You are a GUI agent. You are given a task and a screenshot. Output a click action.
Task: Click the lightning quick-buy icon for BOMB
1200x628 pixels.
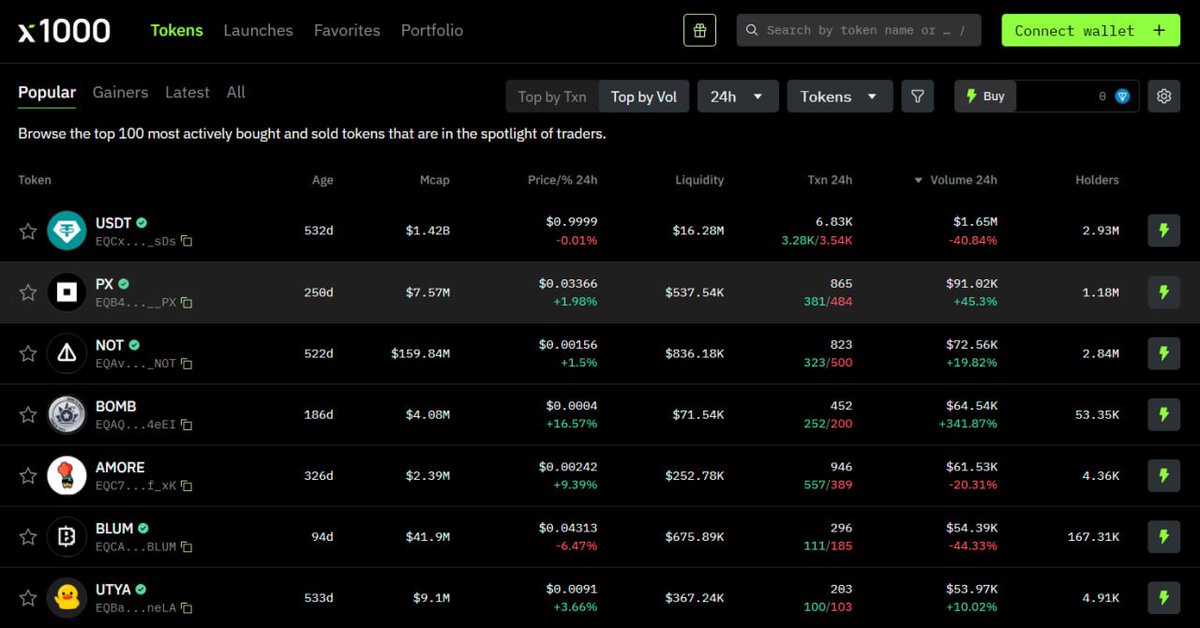click(1163, 414)
